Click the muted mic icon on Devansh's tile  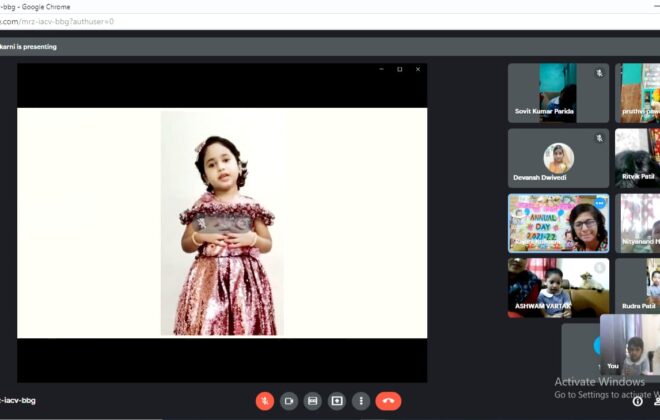tap(599, 138)
